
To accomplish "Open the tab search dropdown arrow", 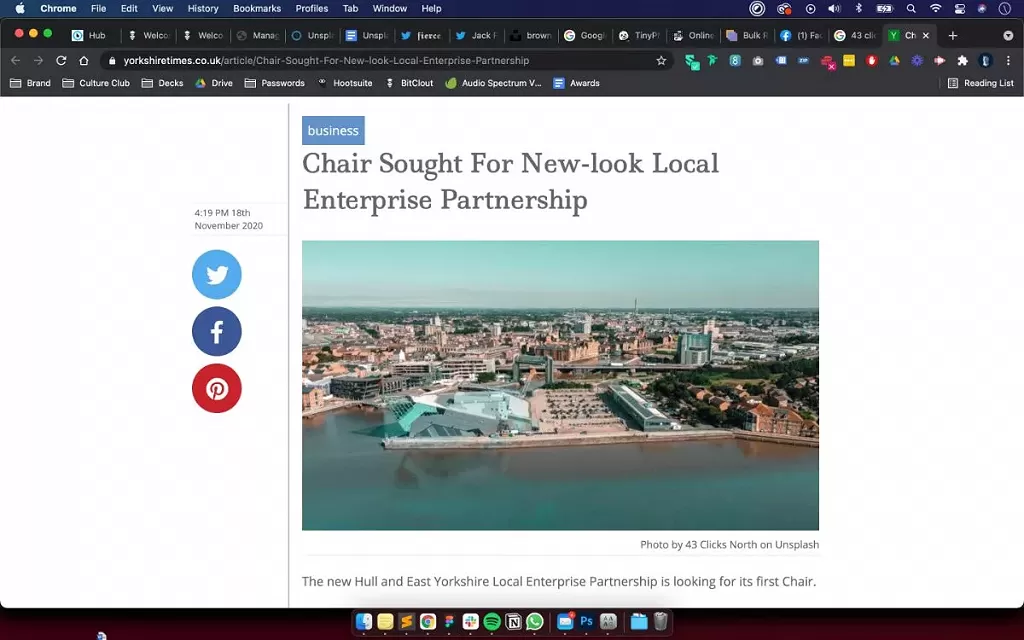I will [1007, 36].
